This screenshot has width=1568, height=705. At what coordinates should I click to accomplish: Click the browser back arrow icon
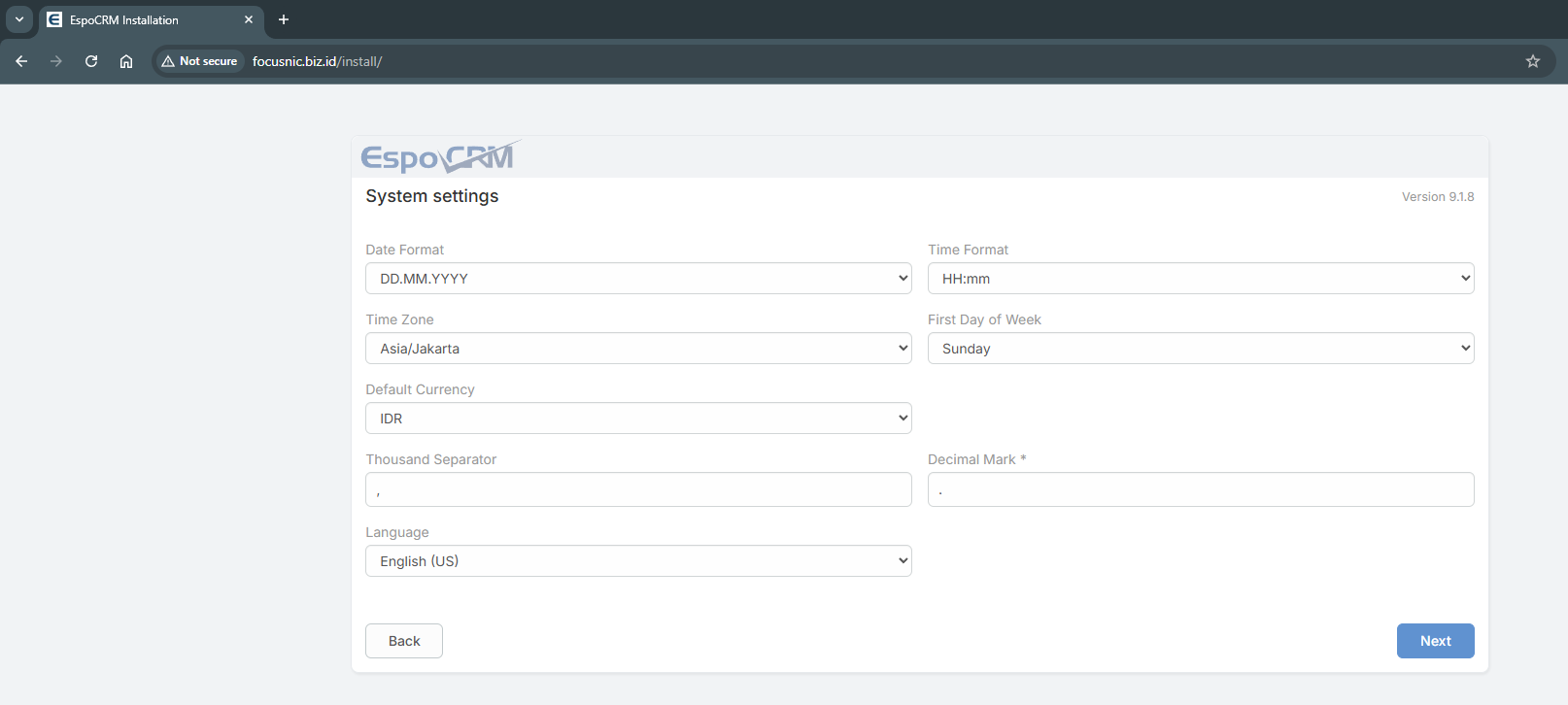coord(21,61)
